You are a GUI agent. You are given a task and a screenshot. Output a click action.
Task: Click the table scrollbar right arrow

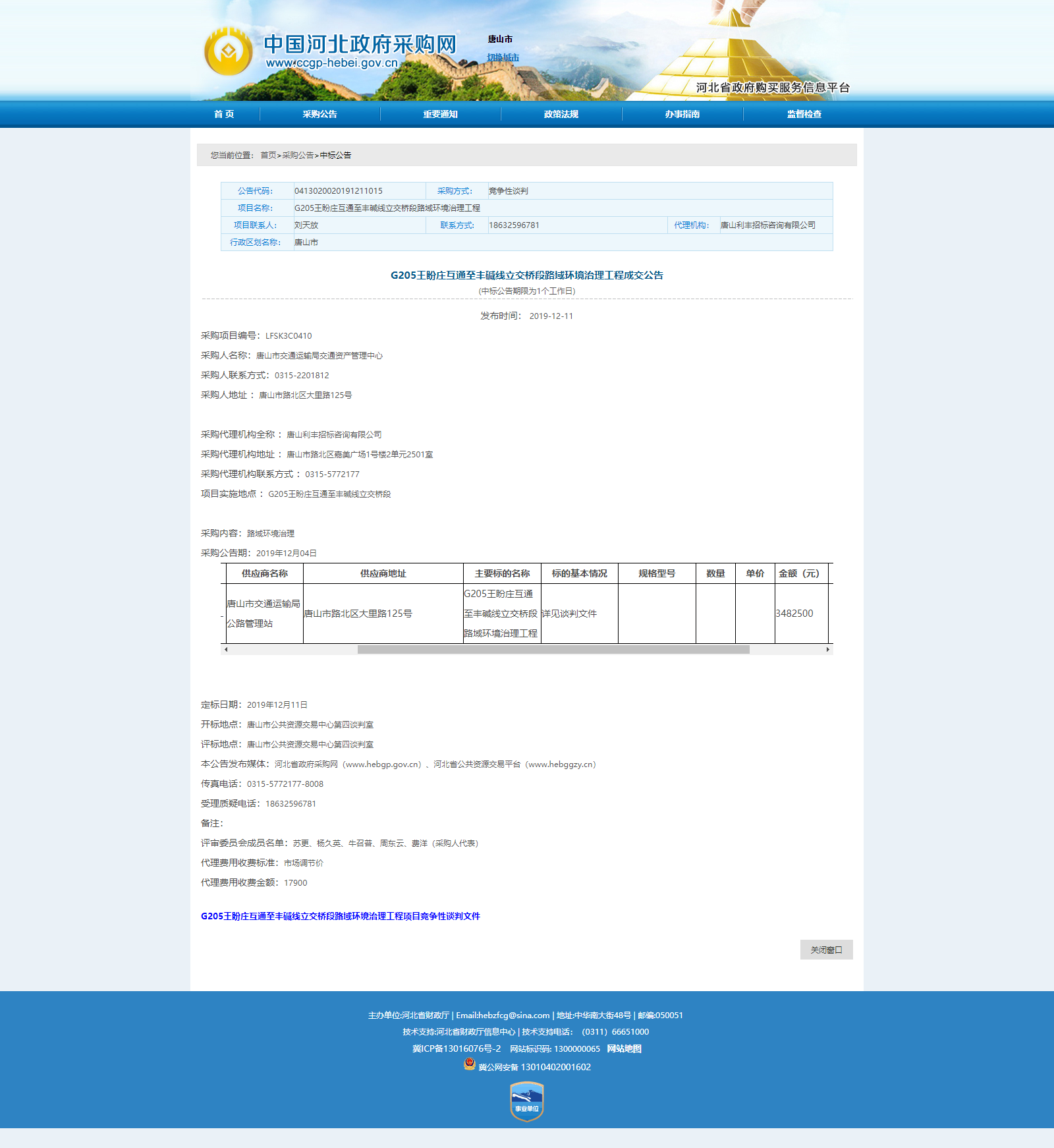pos(828,649)
